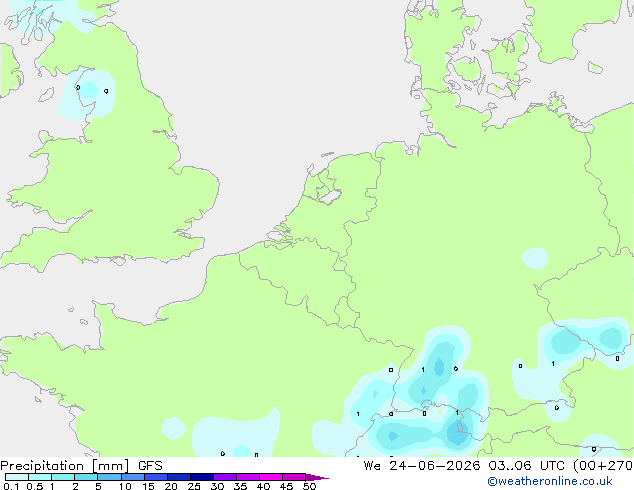Click the "50" legend scale value
Screen dimensions: 634x490
(x=309, y=486)
